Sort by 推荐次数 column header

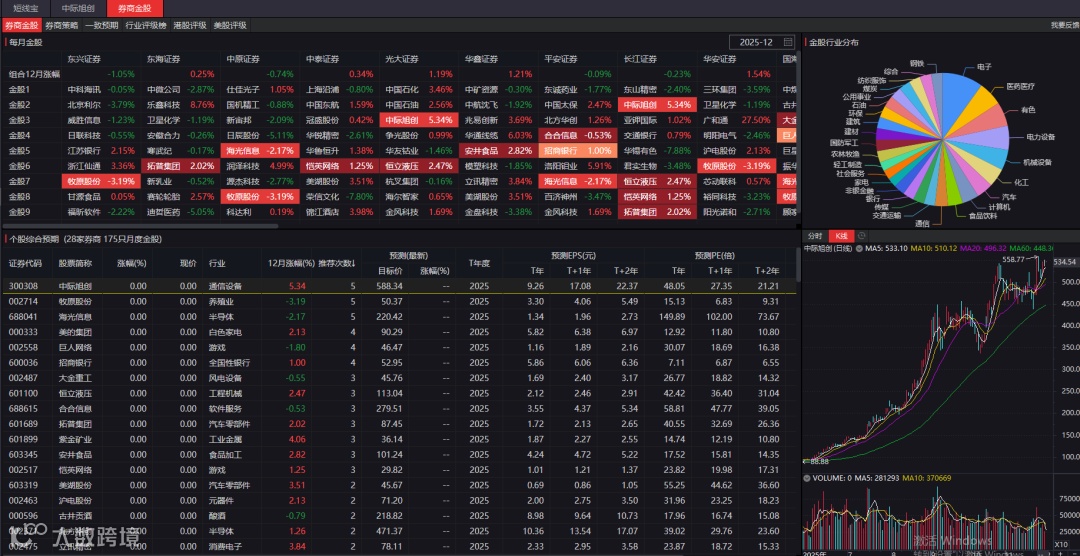(337, 263)
